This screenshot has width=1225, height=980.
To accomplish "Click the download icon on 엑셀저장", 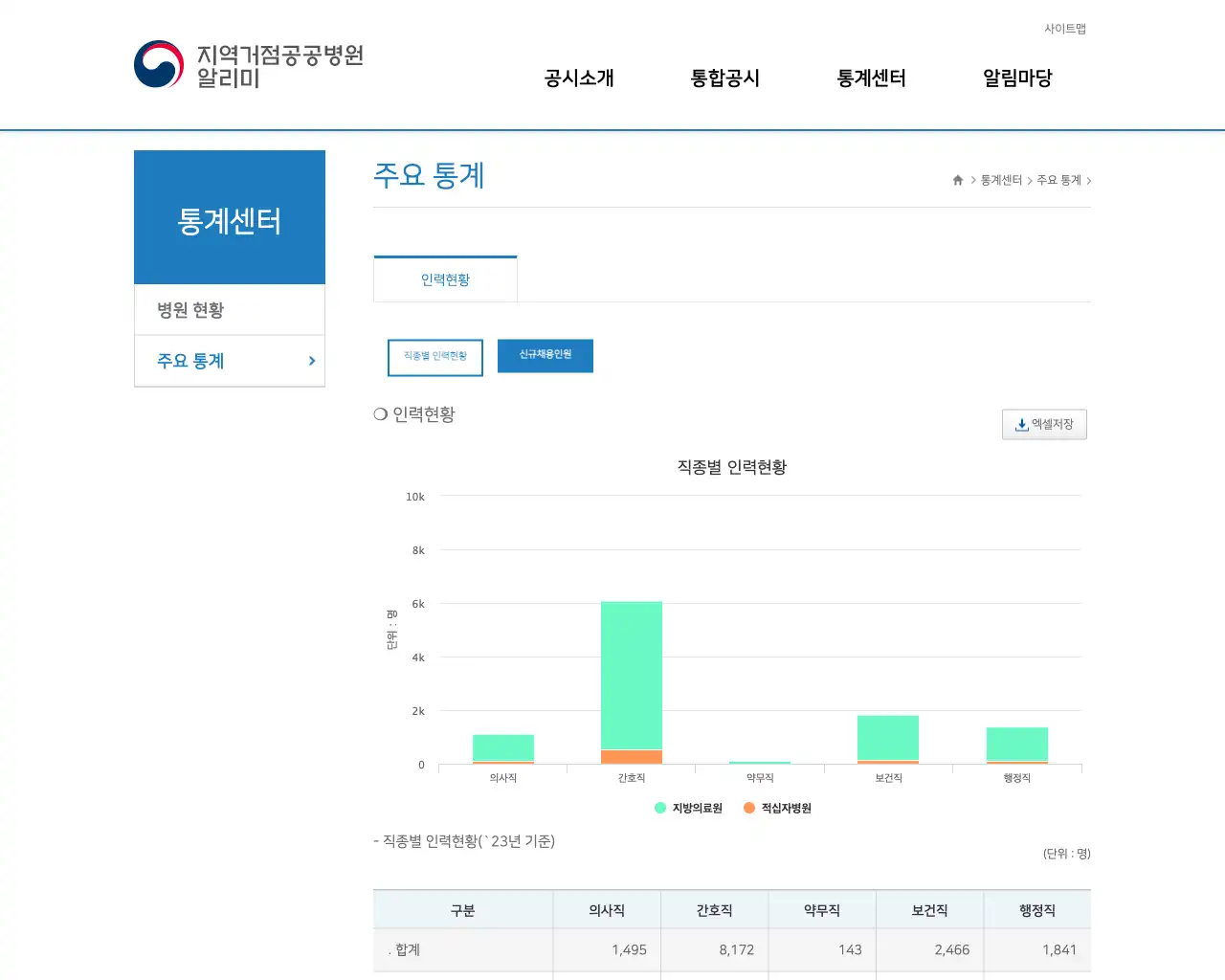I will 1021,425.
